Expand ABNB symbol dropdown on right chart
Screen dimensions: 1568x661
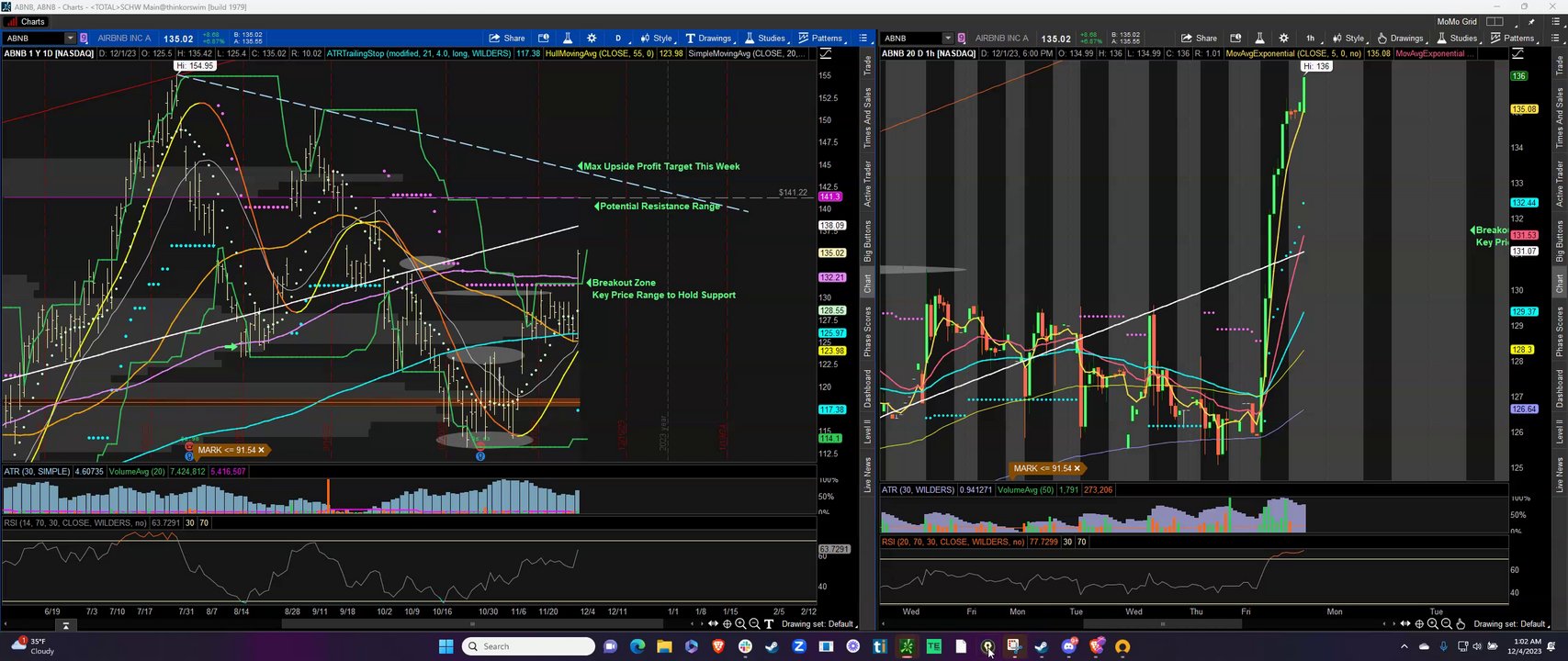pyautogui.click(x=947, y=38)
